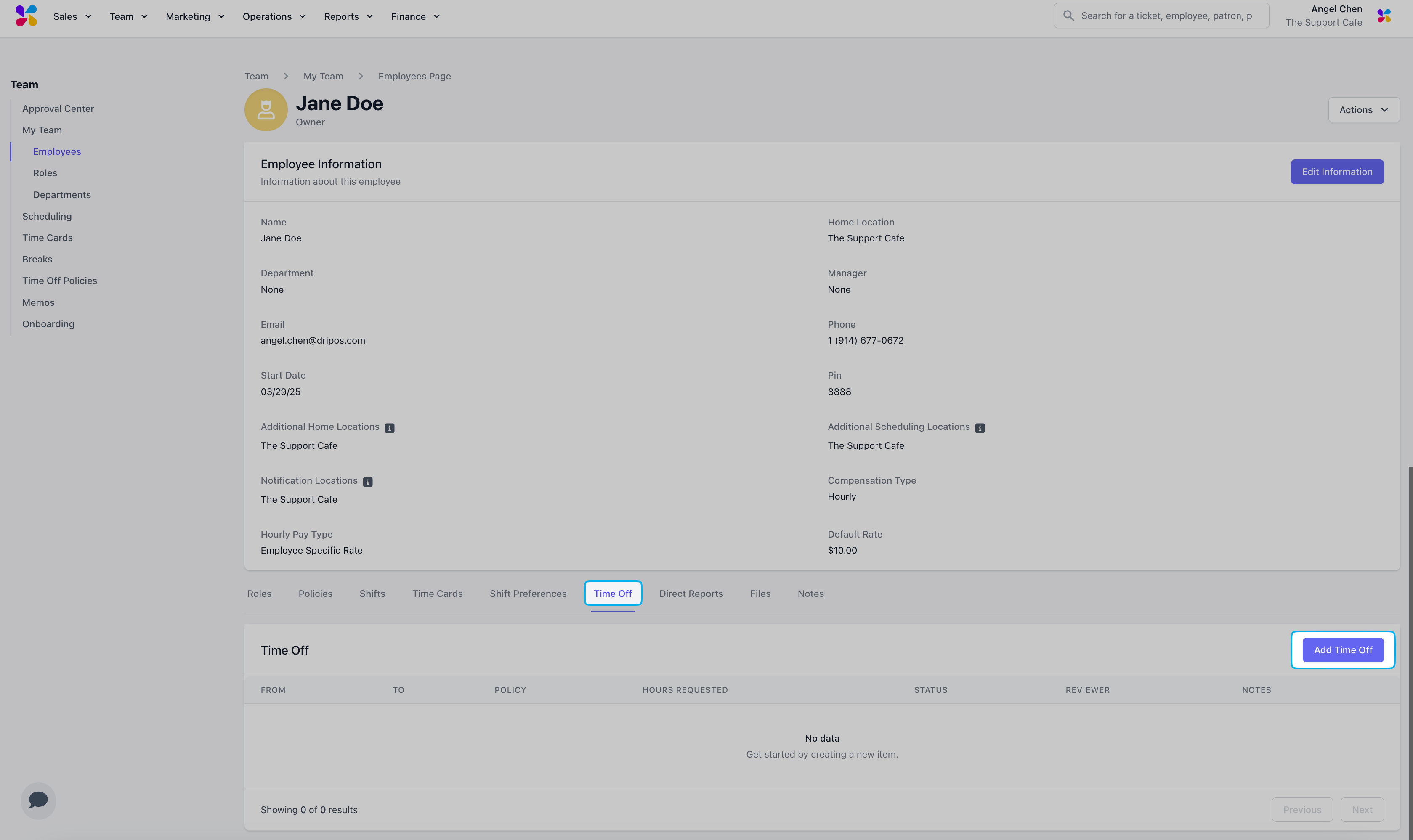Click Jane Doe's gold avatar icon

pyautogui.click(x=266, y=110)
